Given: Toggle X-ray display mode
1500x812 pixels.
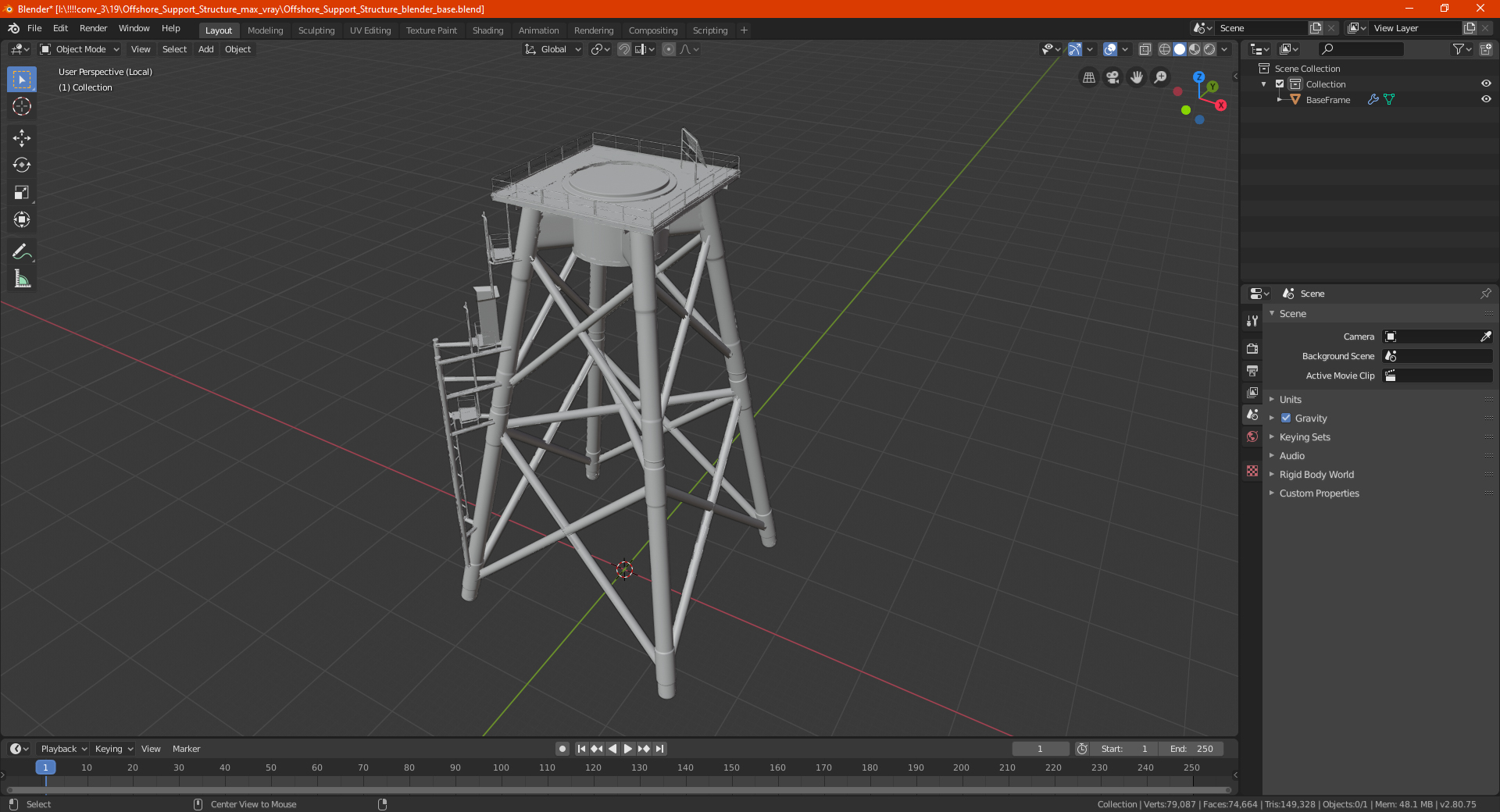Looking at the screenshot, I should 1145,49.
